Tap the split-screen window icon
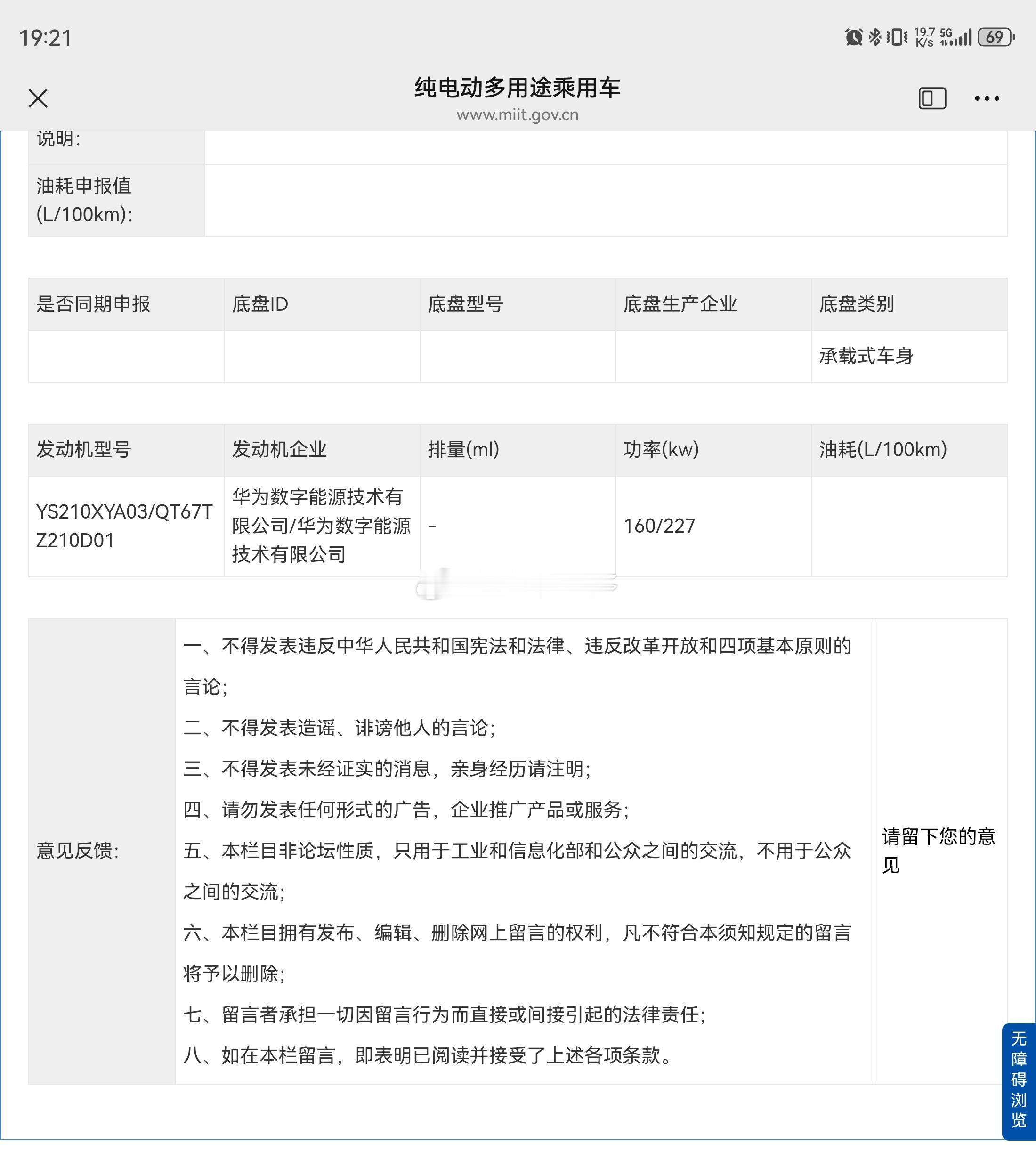This screenshot has width=1036, height=1168. tap(932, 98)
